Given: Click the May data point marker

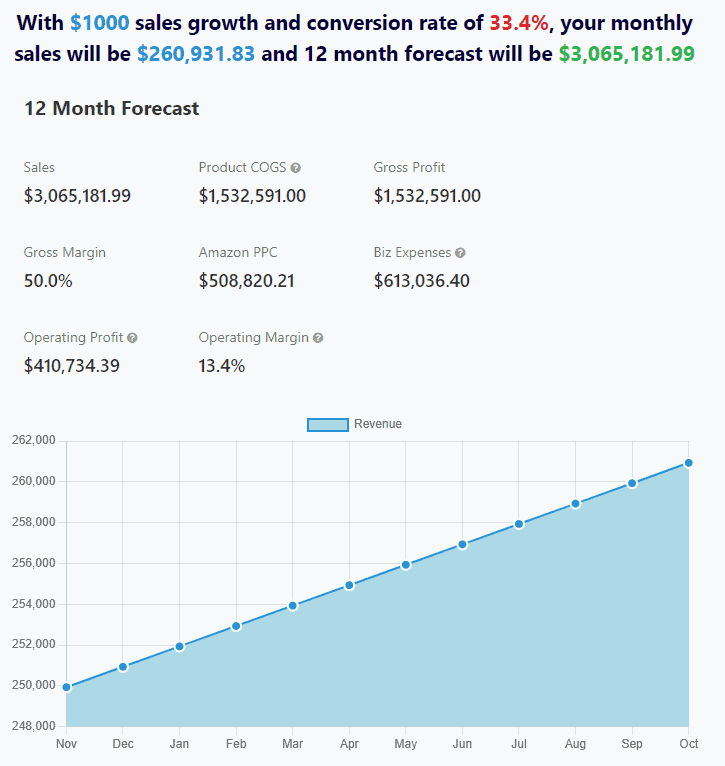Looking at the screenshot, I should 406,565.
